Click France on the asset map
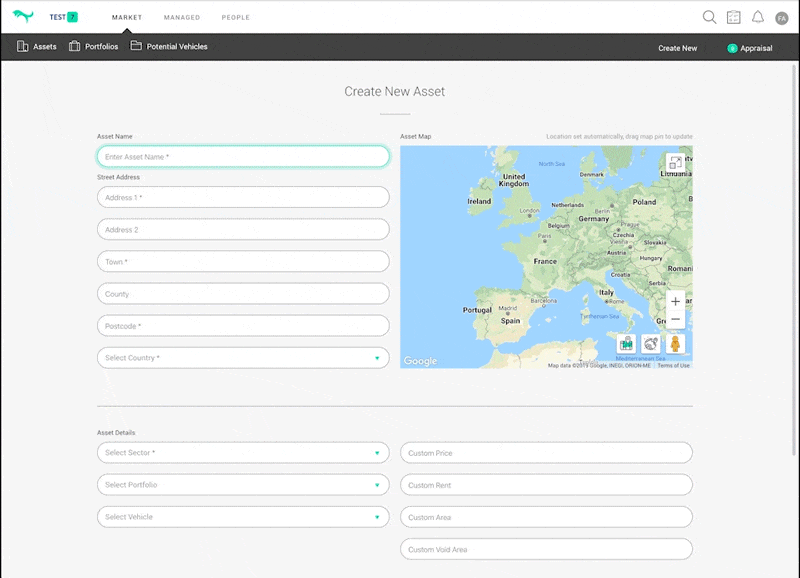 click(545, 261)
